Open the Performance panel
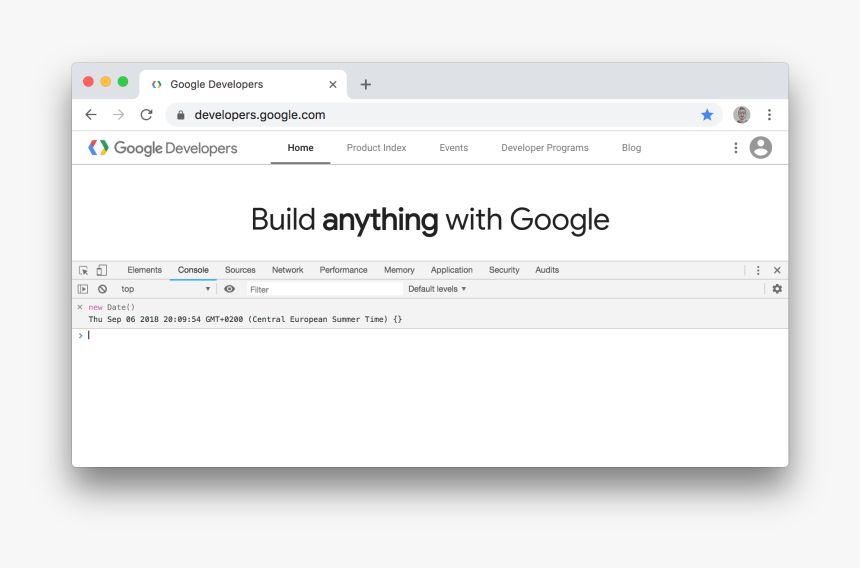The width and height of the screenshot is (860, 568). click(x=343, y=270)
